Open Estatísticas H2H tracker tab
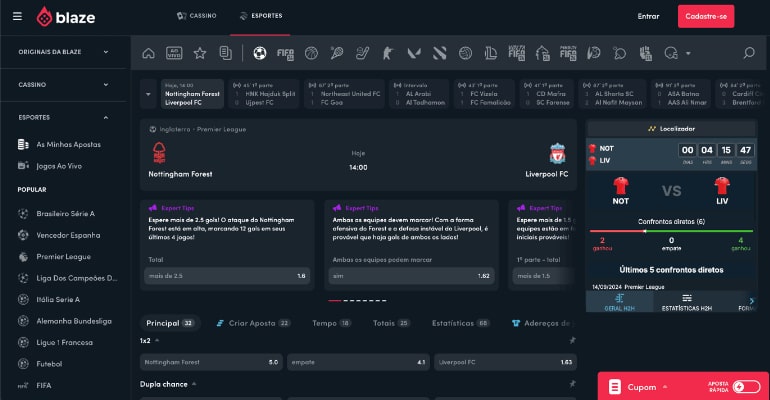The width and height of the screenshot is (770, 400). pyautogui.click(x=687, y=302)
